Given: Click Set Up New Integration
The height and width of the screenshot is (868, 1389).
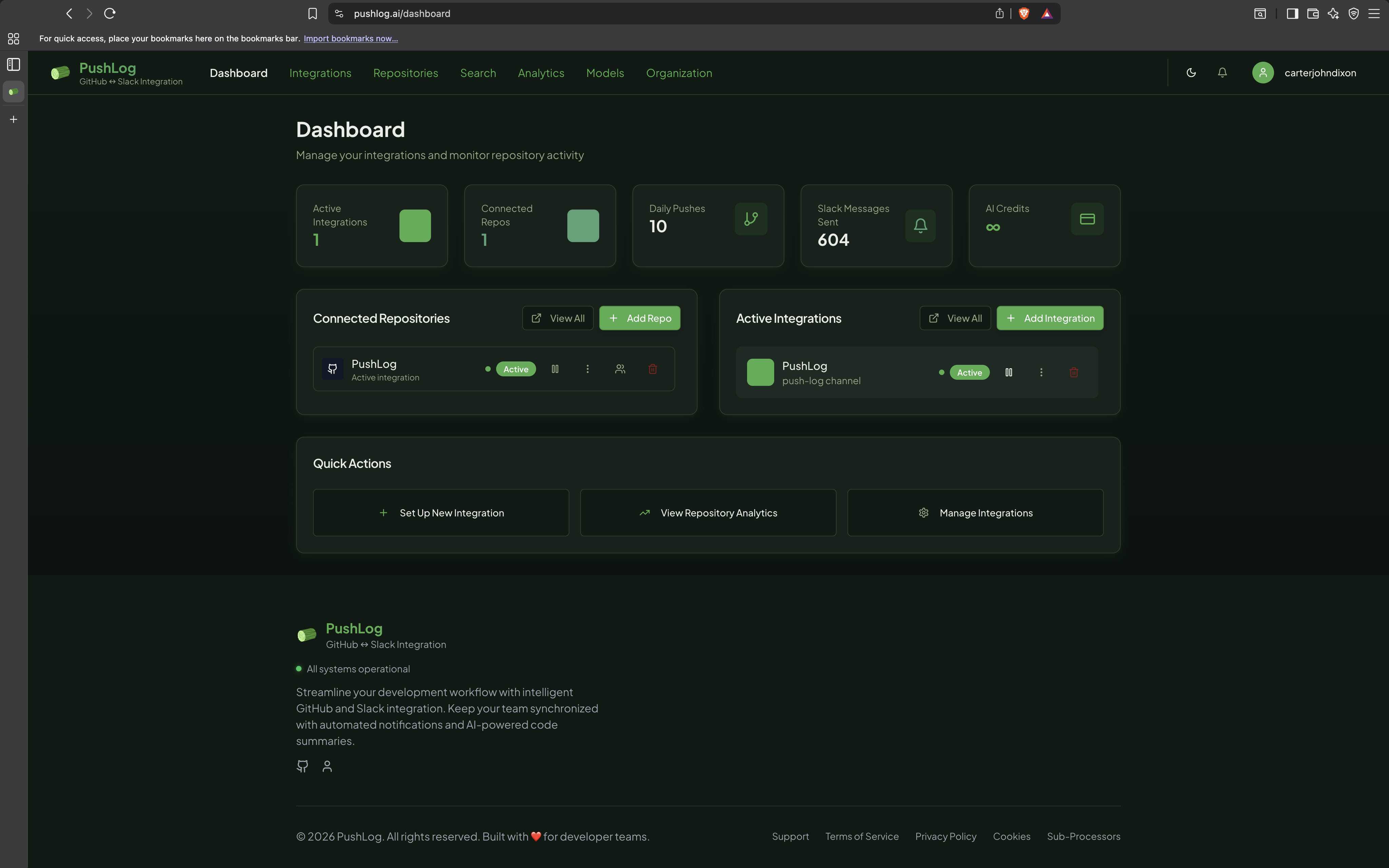Looking at the screenshot, I should click(441, 513).
